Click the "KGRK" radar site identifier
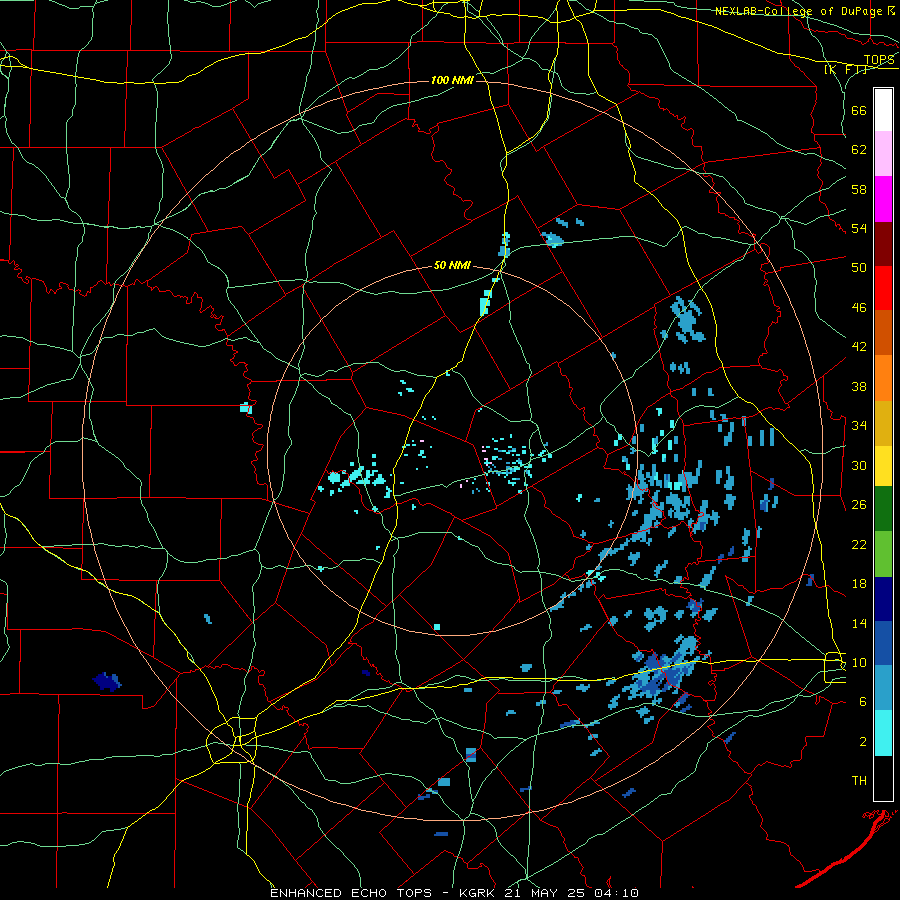 point(476,893)
